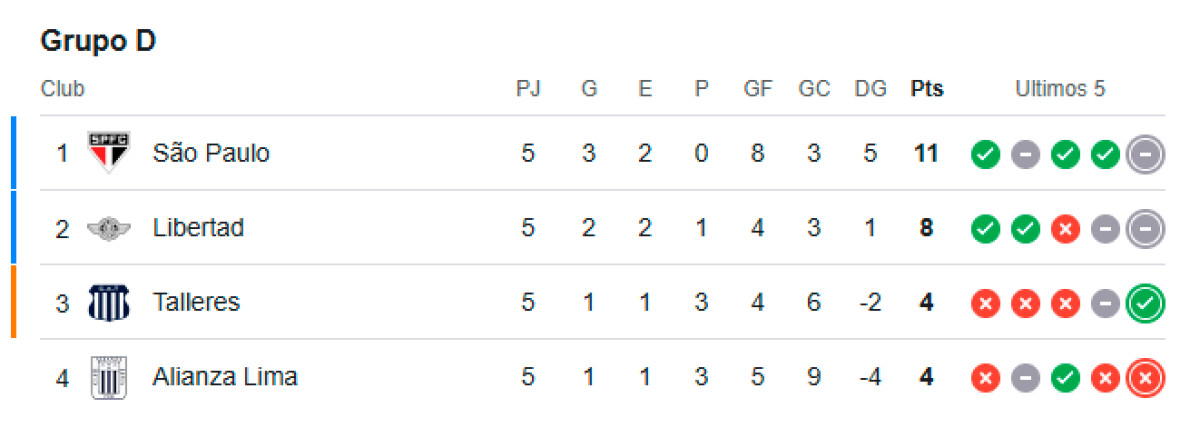
Task: Click the Libertad club crest
Action: pos(108,229)
